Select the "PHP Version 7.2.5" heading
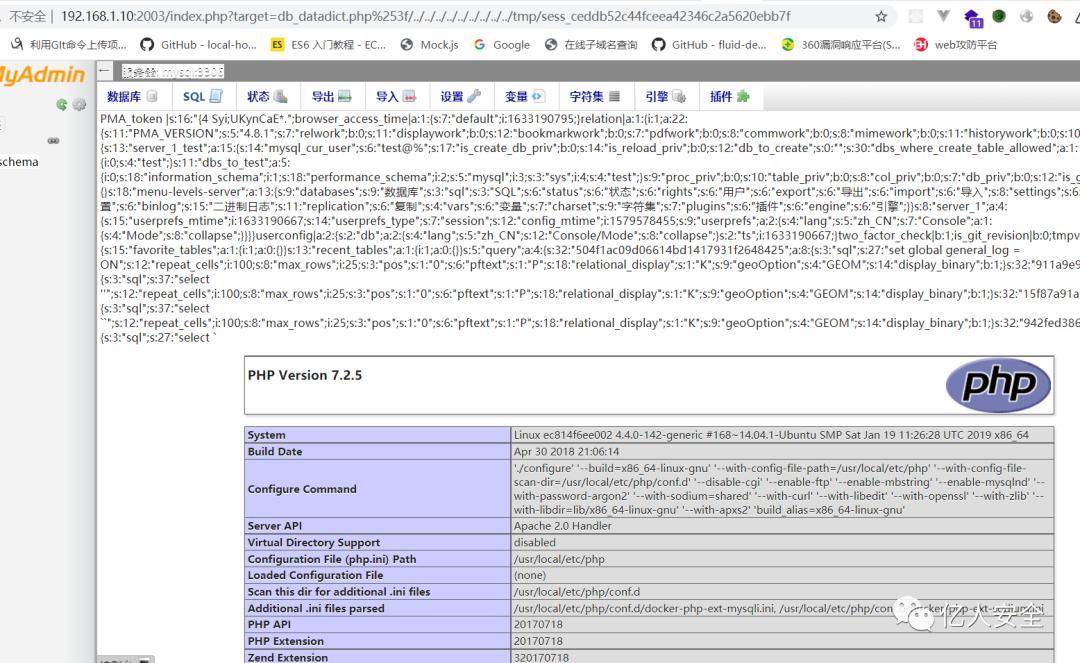 point(305,375)
